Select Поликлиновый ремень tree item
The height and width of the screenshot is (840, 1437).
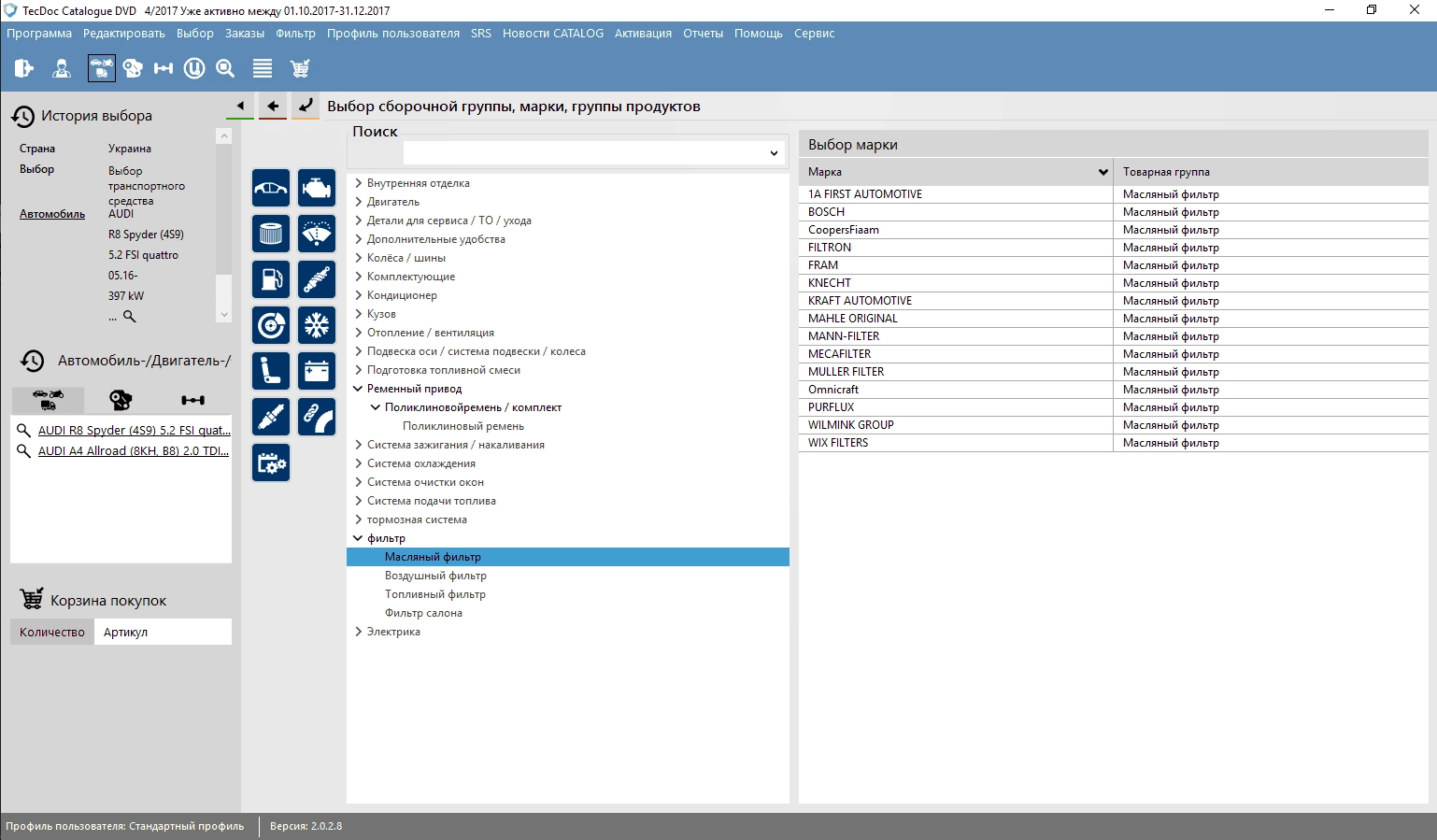point(463,426)
